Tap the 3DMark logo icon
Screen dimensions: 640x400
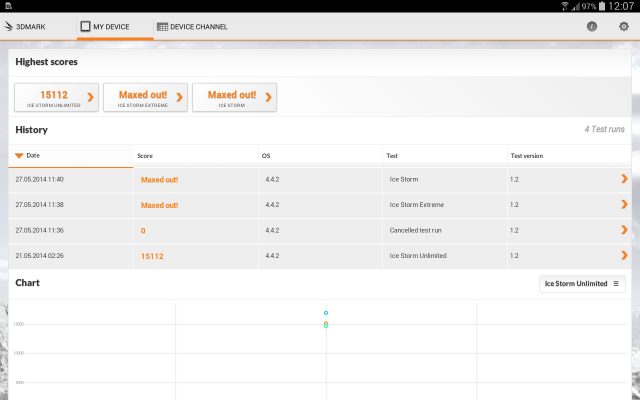pyautogui.click(x=9, y=27)
